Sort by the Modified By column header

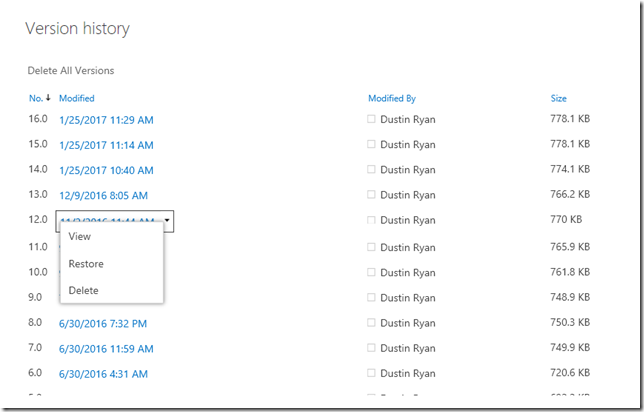(x=392, y=98)
